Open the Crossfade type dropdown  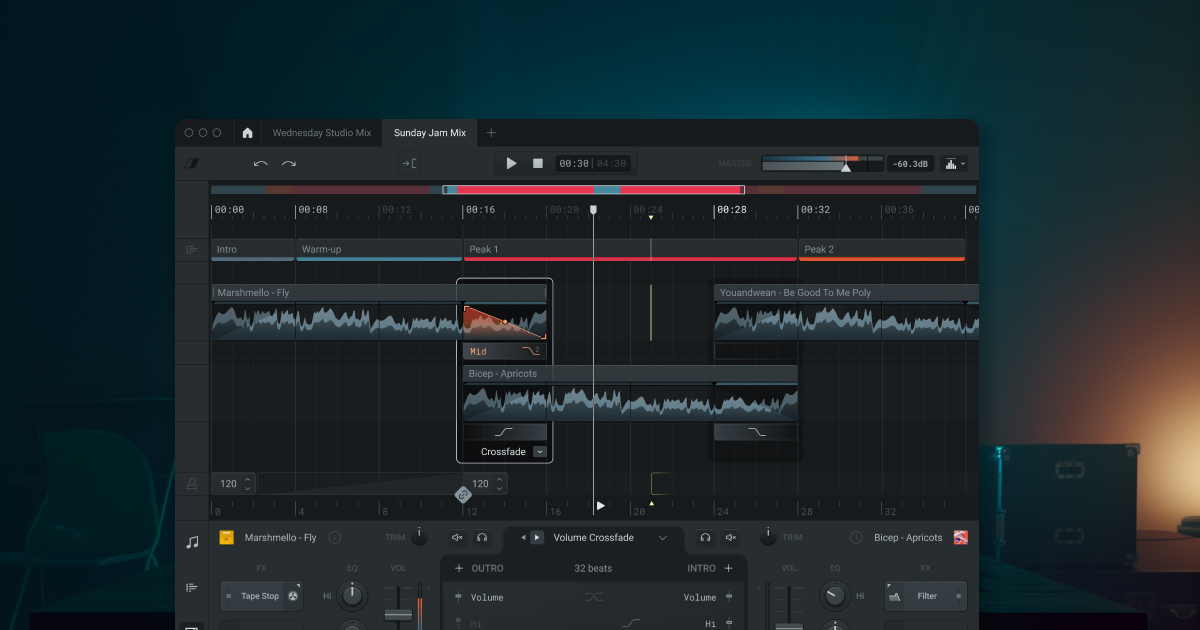539,451
